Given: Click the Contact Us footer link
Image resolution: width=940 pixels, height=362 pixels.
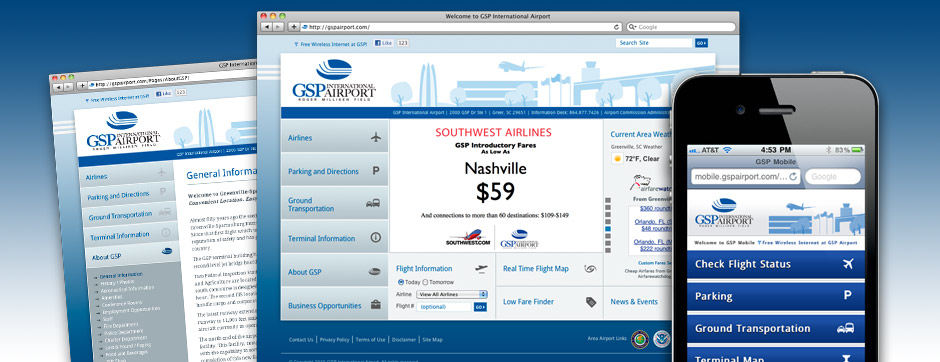Looking at the screenshot, I should pos(301,339).
